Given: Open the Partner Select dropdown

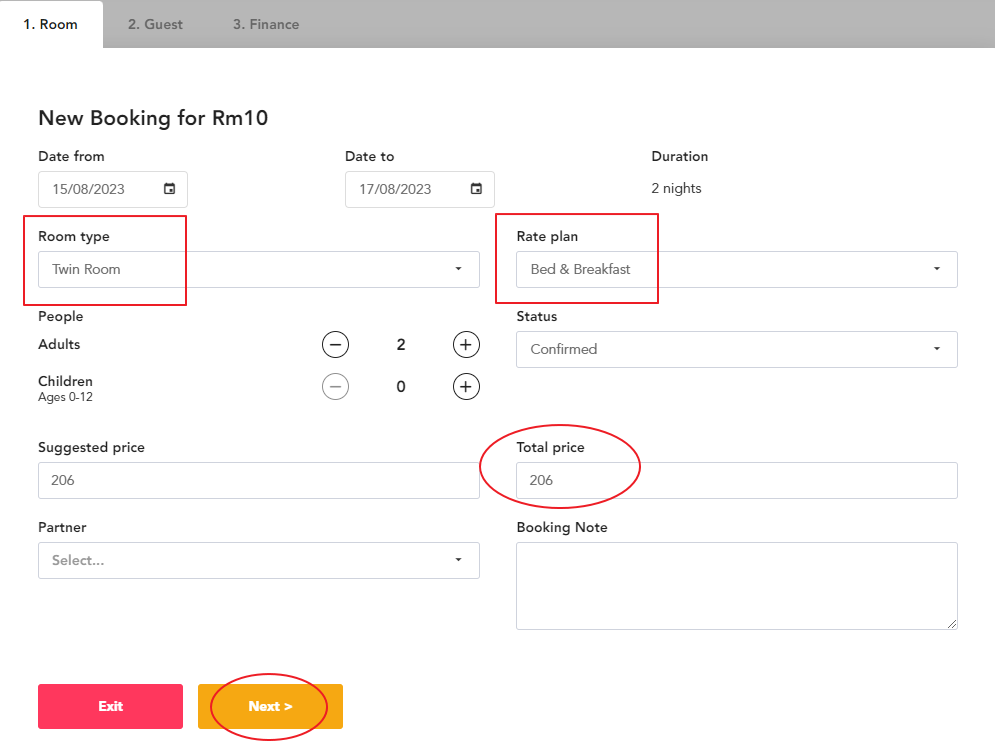Looking at the screenshot, I should pyautogui.click(x=259, y=560).
